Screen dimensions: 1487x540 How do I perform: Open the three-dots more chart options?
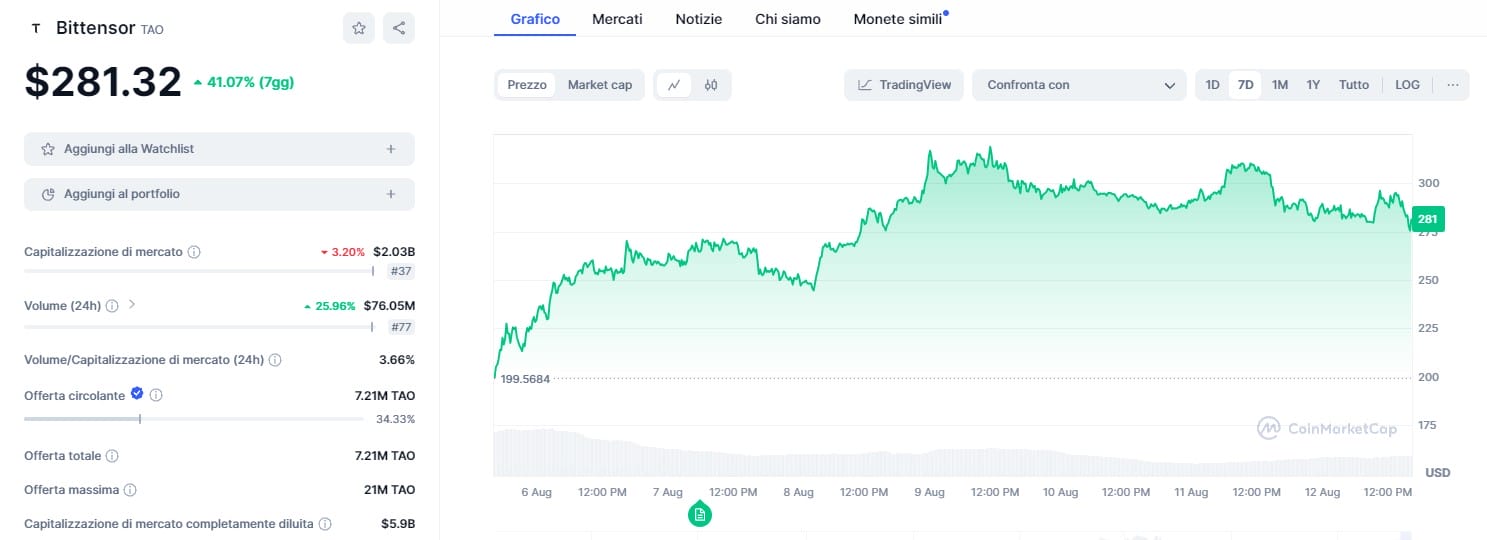click(x=1452, y=85)
